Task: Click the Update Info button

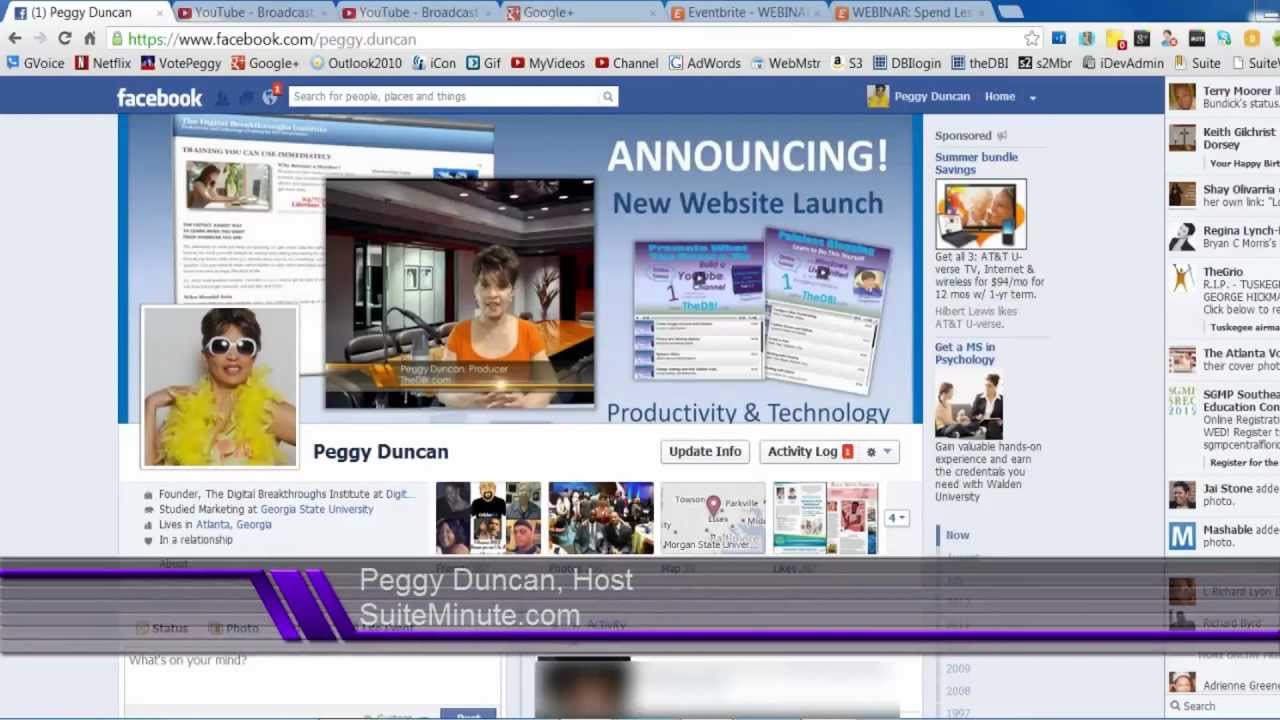Action: pos(705,452)
